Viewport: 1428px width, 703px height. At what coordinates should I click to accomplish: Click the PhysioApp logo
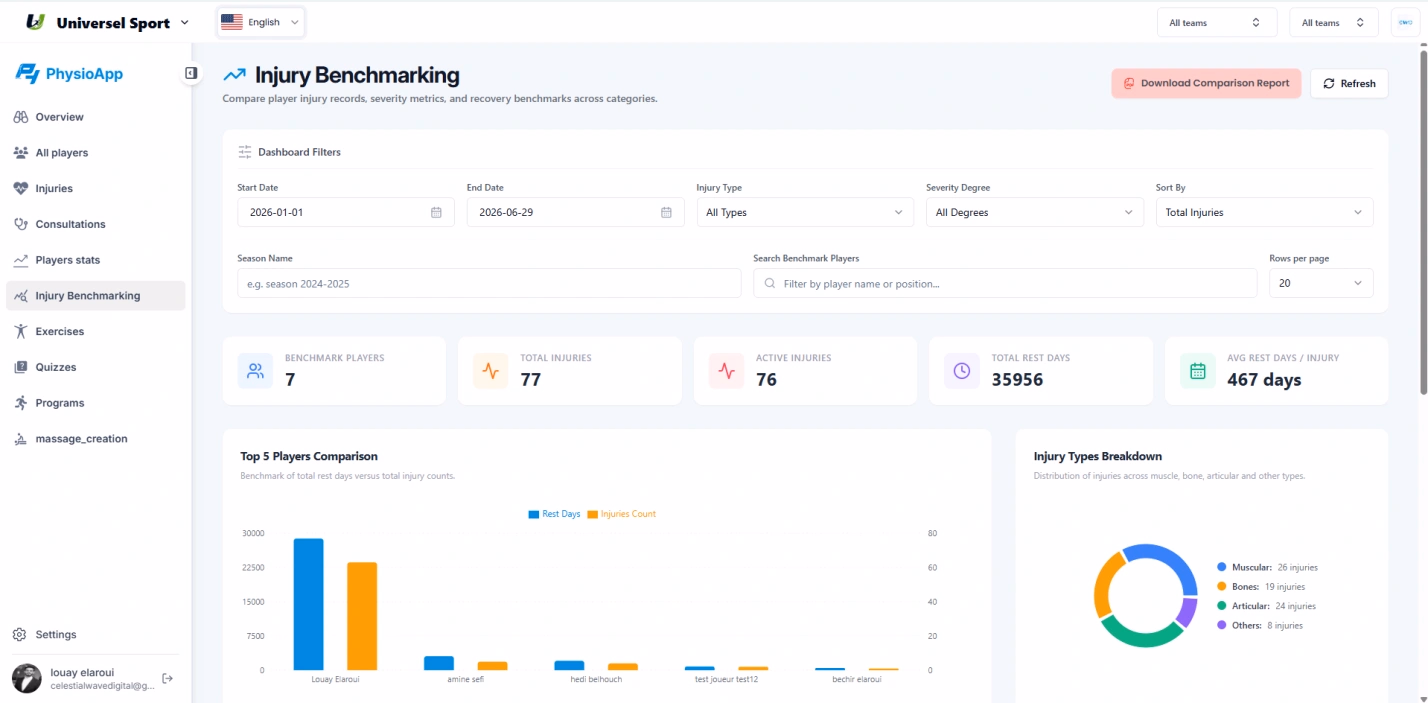(70, 73)
